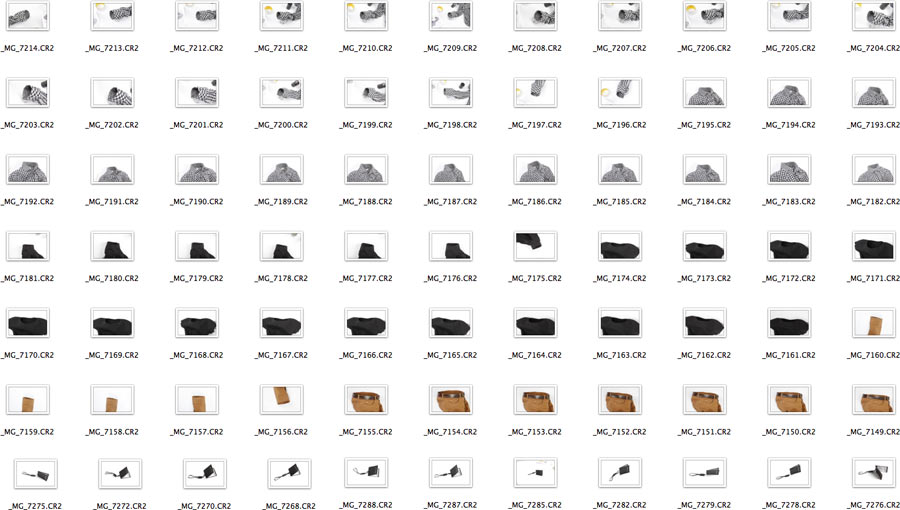Select the _MG_7192.CR2 file icon
This screenshot has width=900, height=510.
(28, 170)
